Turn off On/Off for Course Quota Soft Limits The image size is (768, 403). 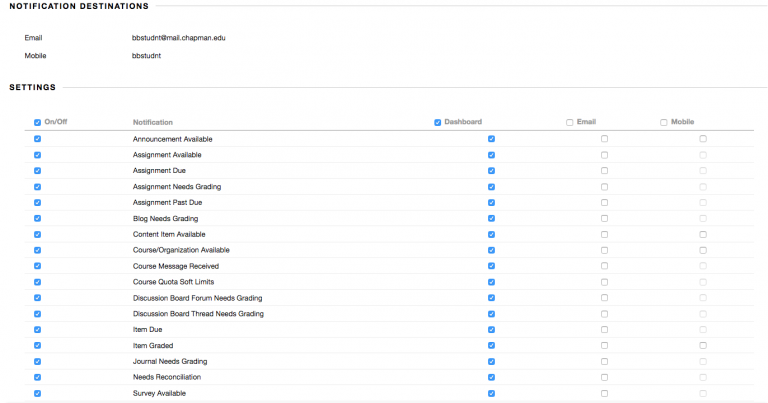pyautogui.click(x=38, y=282)
